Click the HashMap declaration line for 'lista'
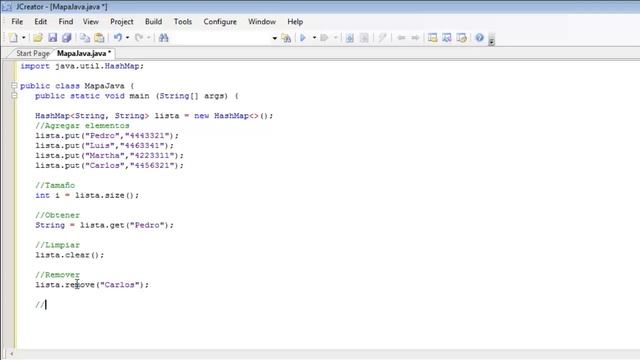Image resolution: width=640 pixels, height=360 pixels. tap(154, 116)
